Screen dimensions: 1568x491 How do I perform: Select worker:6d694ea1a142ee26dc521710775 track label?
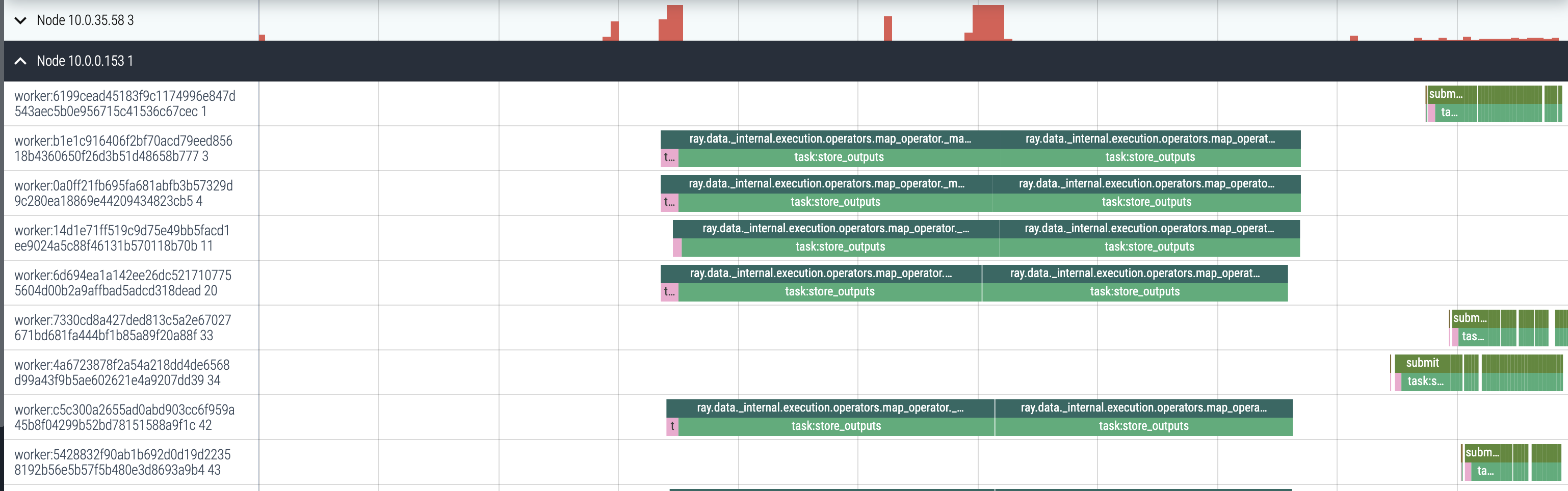123,283
